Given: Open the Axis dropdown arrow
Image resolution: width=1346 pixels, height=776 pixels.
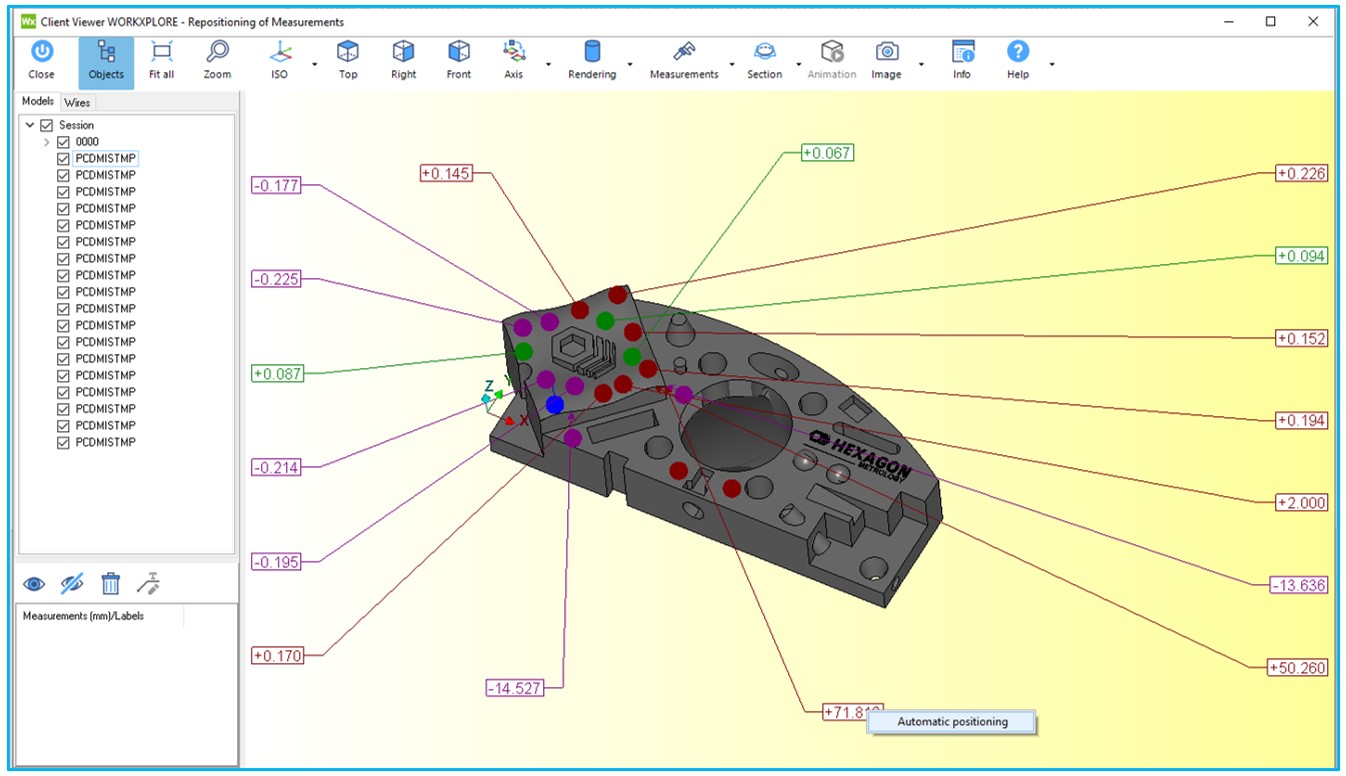Looking at the screenshot, I should [548, 64].
